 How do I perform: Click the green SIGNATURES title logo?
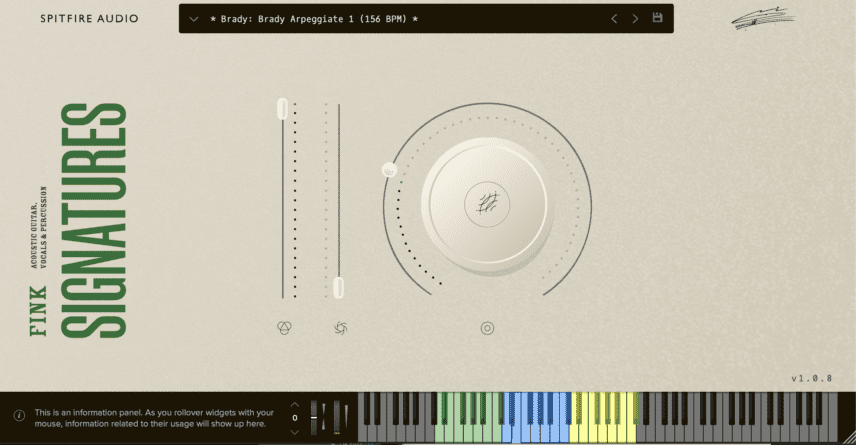click(94, 221)
